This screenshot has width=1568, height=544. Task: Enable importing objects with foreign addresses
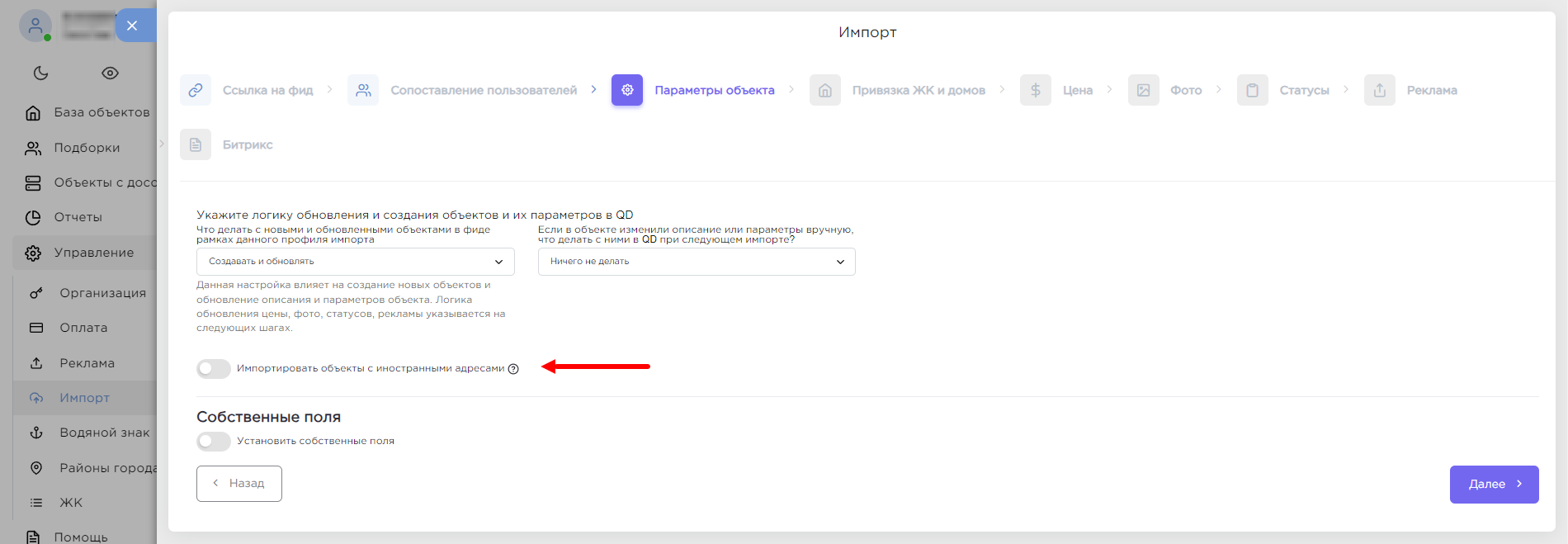click(x=214, y=368)
